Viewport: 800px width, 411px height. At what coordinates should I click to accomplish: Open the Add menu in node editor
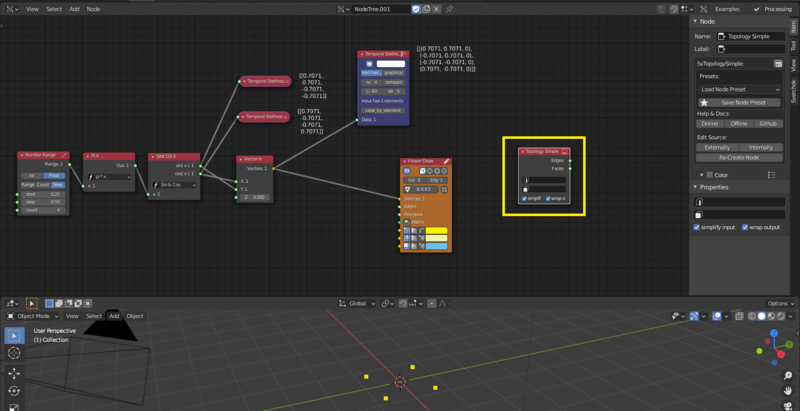click(74, 9)
